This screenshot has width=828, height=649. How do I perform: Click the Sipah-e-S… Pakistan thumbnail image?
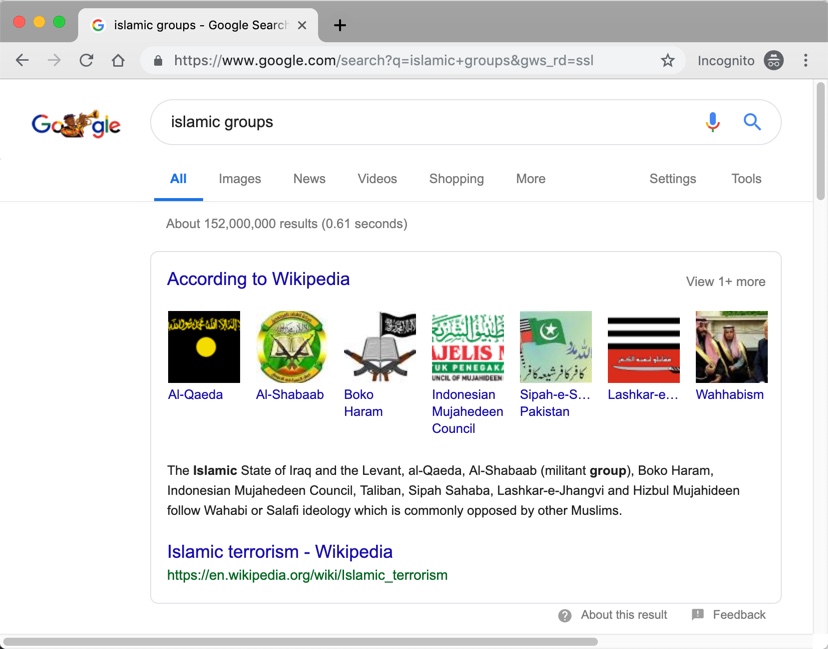tap(556, 347)
